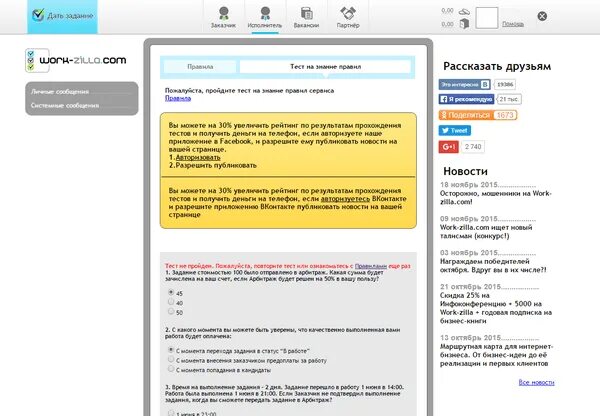This screenshot has height=416, width=600.
Task: Click VK 'Это интересно' share button
Action: pos(465,85)
